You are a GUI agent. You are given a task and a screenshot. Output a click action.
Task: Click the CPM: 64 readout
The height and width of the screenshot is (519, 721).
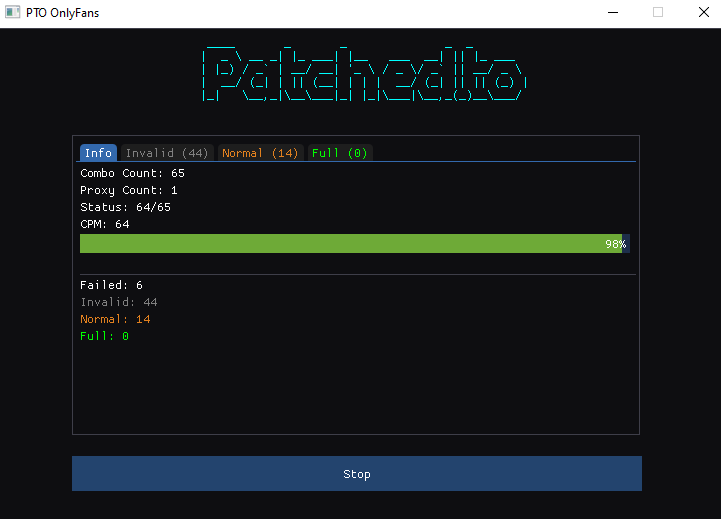pos(105,224)
